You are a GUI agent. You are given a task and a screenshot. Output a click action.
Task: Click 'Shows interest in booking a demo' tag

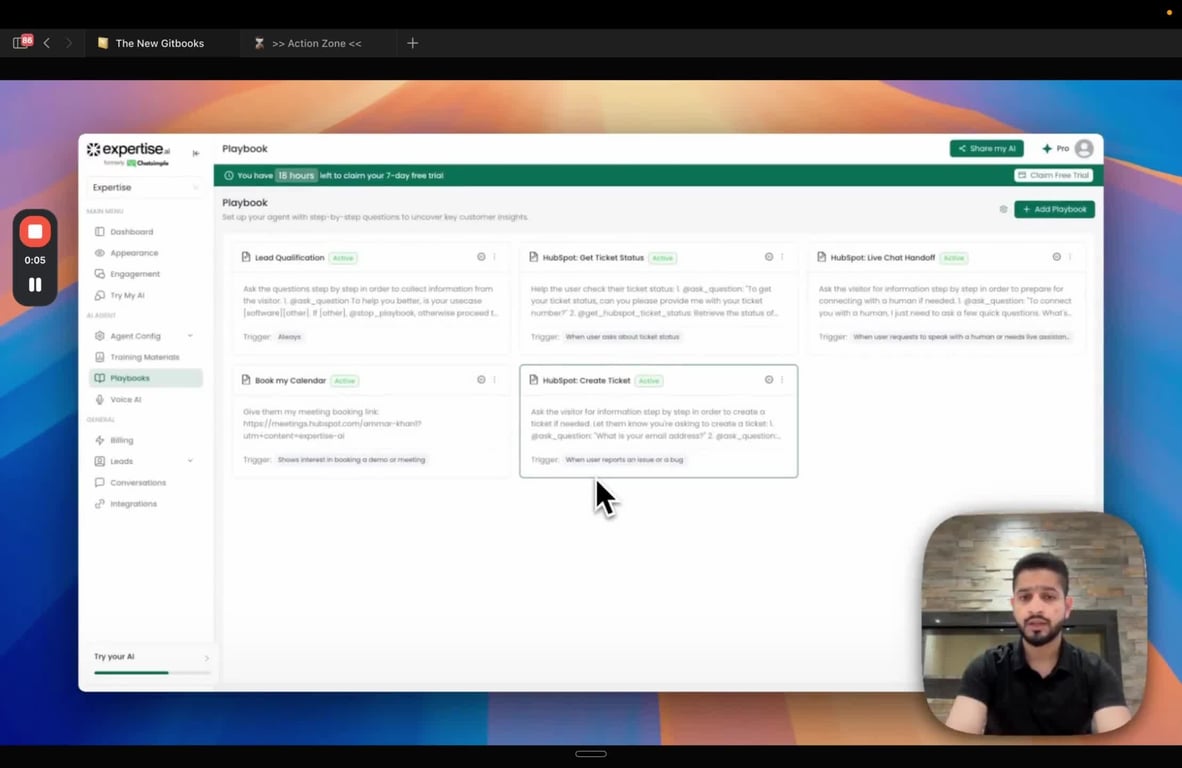pos(351,460)
